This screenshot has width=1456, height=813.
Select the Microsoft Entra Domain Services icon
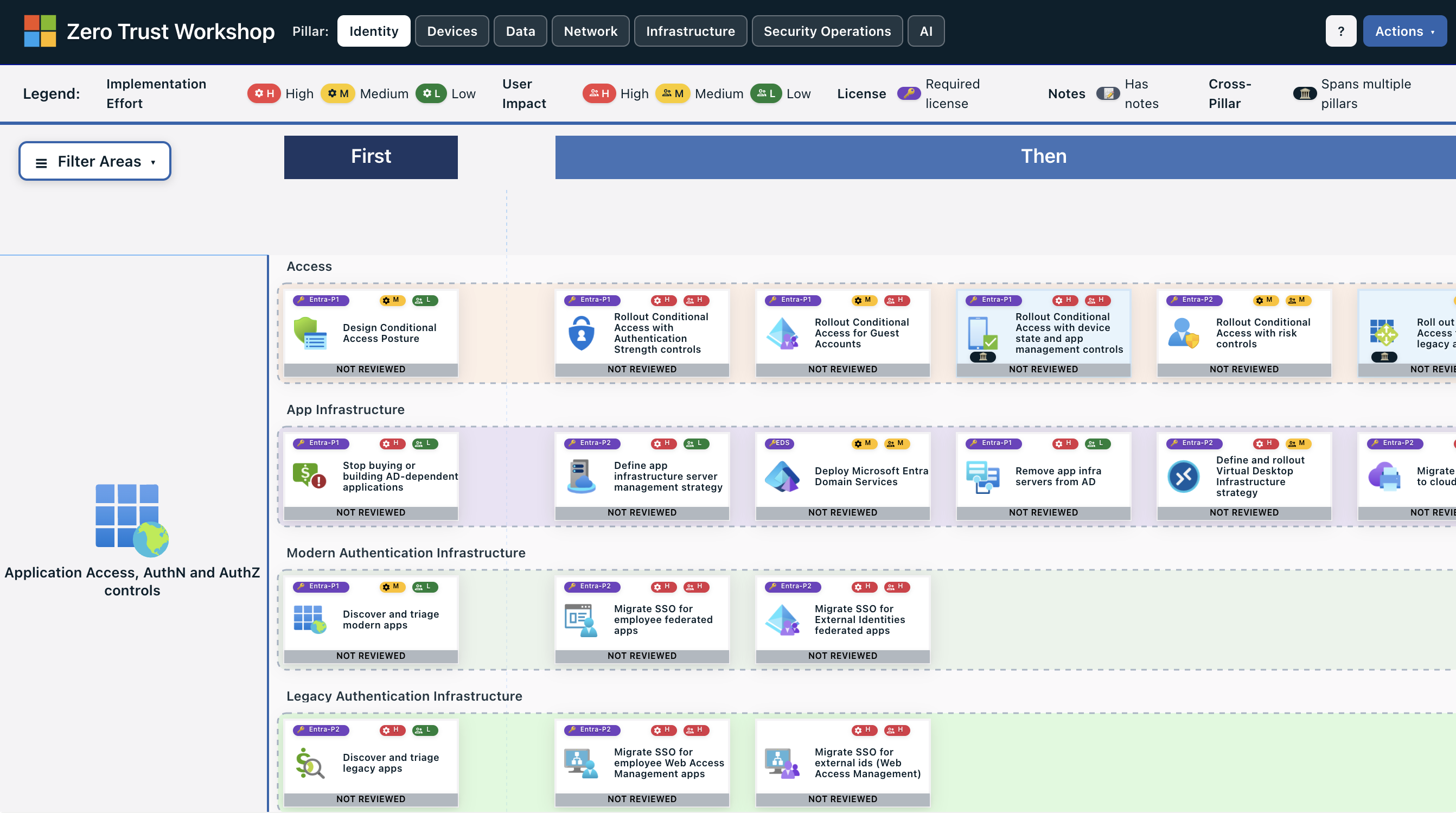pyautogui.click(x=783, y=476)
